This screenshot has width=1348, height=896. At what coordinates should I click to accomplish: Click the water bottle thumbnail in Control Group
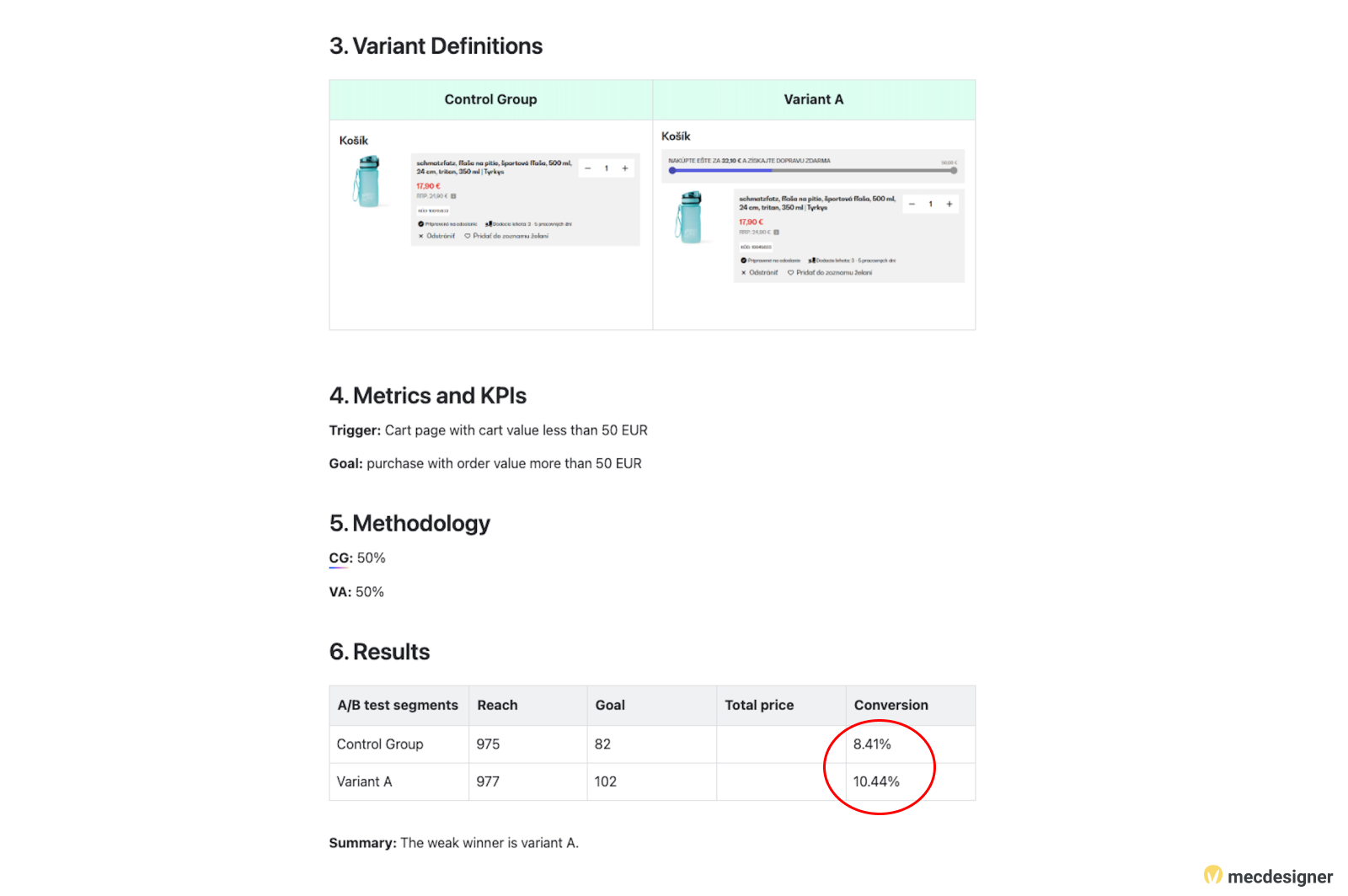coord(367,182)
